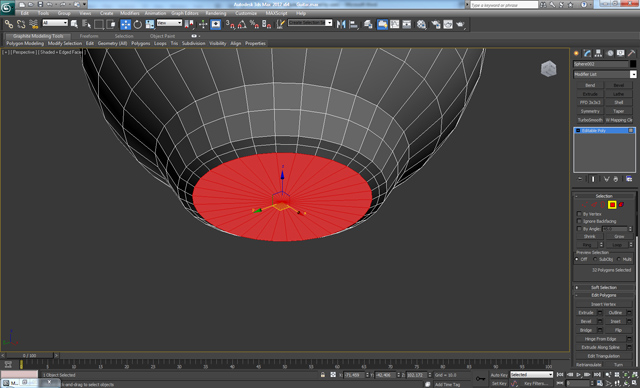Click the object color swatch
The image size is (640, 388).
coord(633,64)
